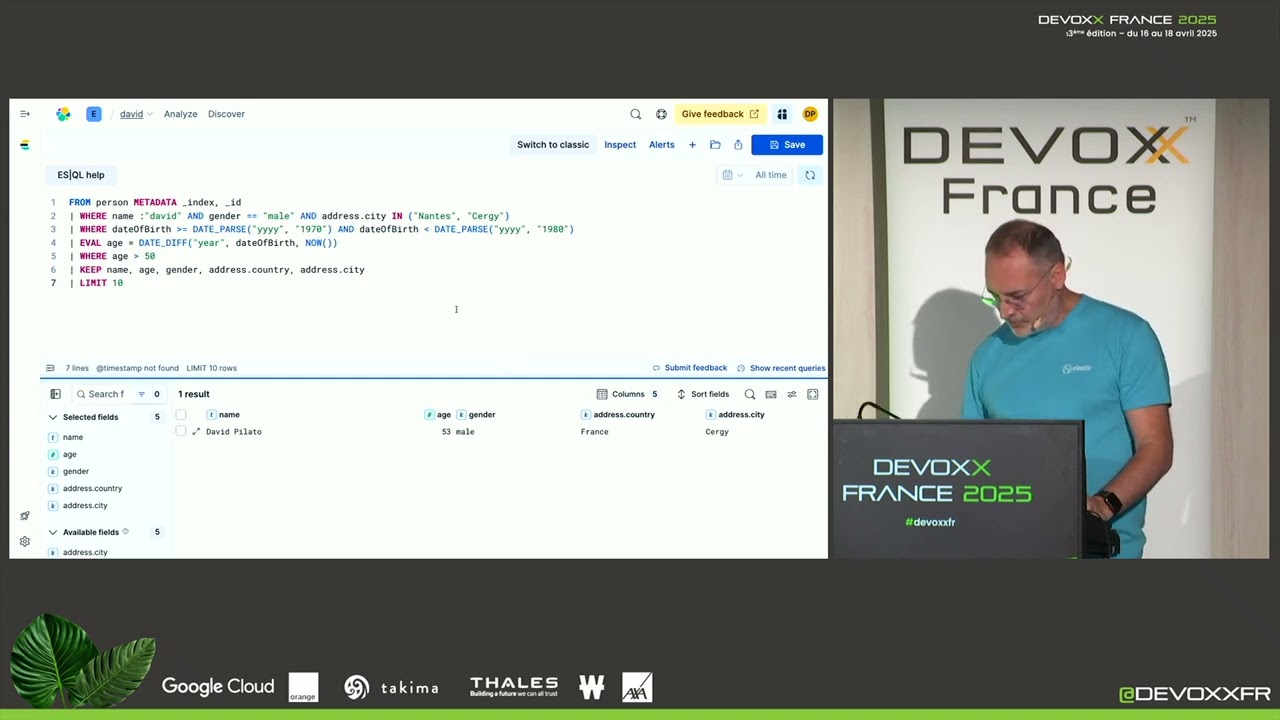Toggle the field sidebar panel icon

(55, 394)
